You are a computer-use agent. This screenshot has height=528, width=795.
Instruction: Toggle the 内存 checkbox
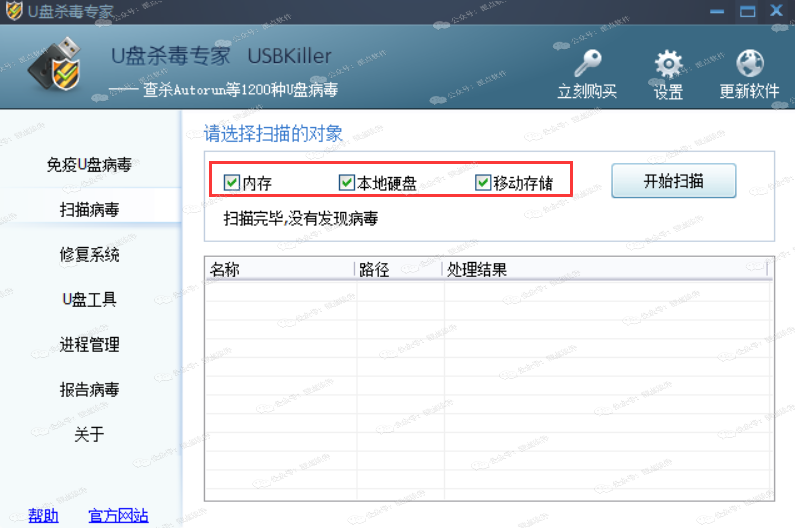pos(232,183)
